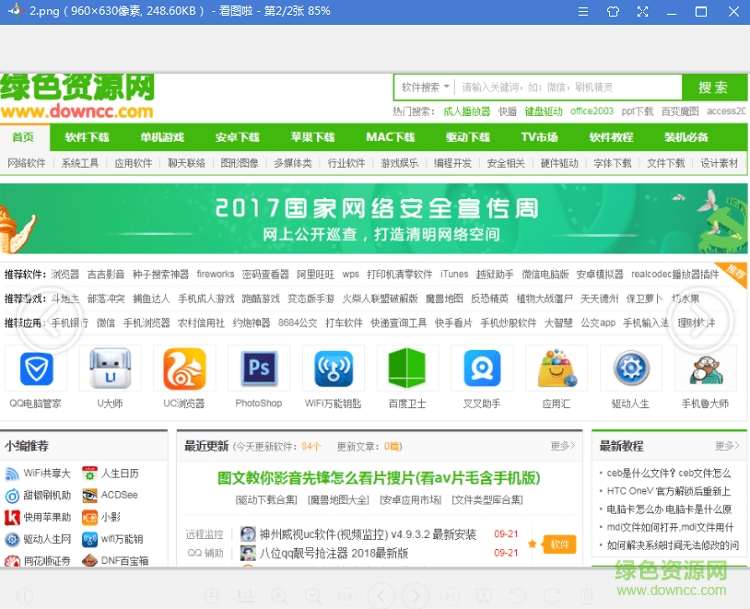This screenshot has width=750, height=609.
Task: Focus the keyword search input field
Action: tap(568, 87)
